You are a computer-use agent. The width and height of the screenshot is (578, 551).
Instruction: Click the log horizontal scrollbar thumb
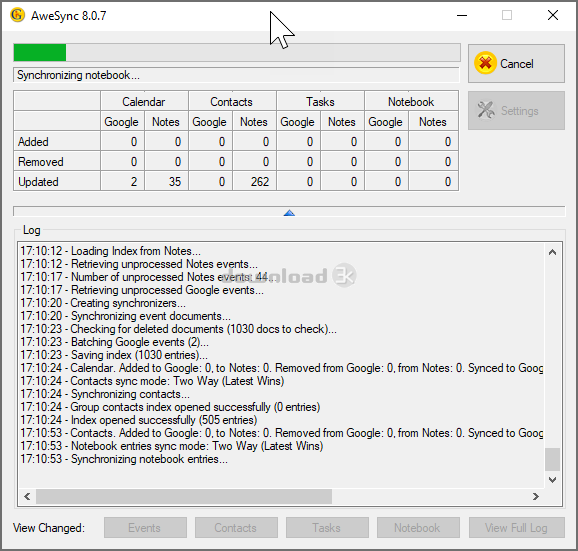pos(184,496)
